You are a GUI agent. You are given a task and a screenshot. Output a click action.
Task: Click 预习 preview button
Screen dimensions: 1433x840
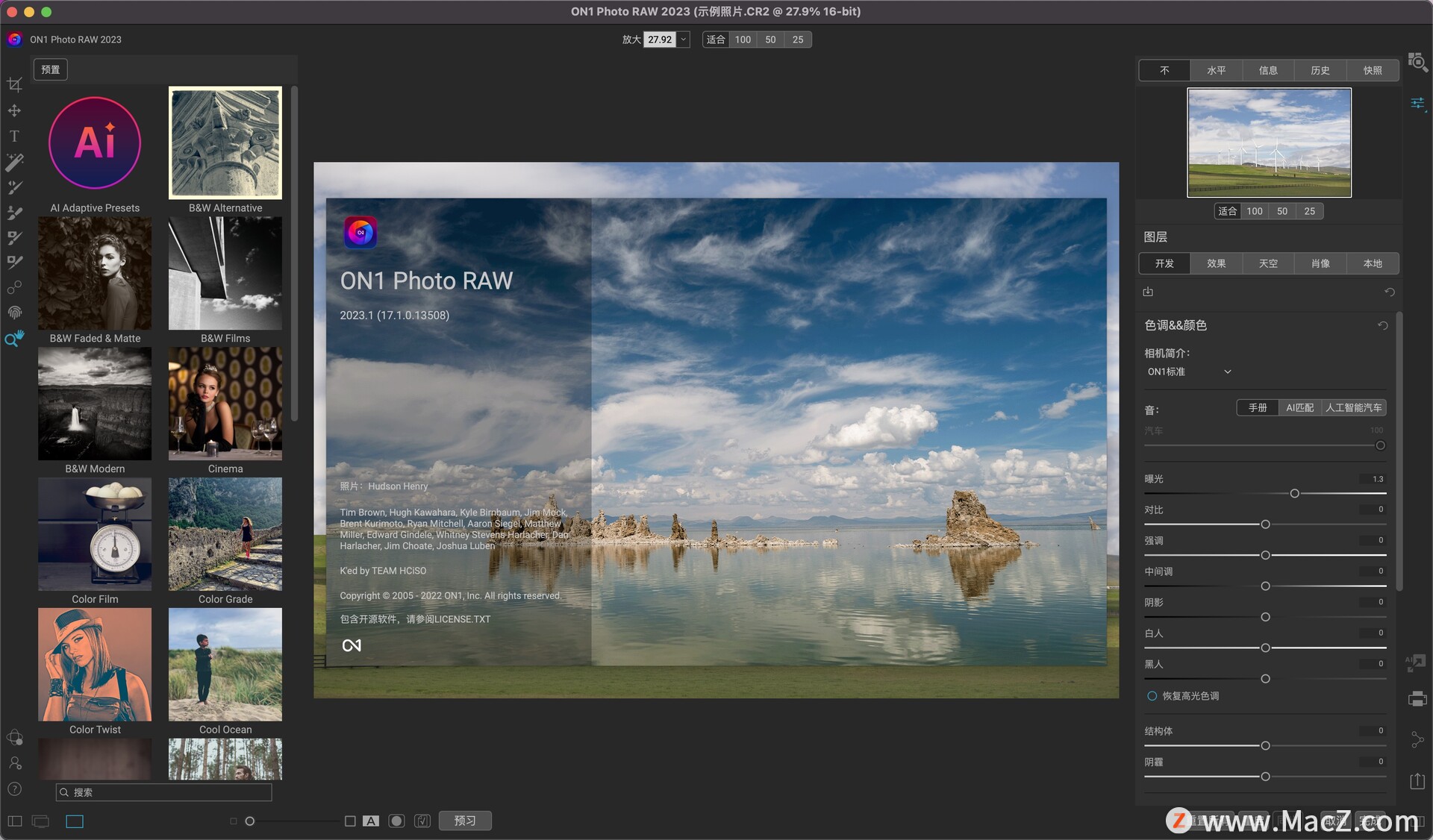467,820
